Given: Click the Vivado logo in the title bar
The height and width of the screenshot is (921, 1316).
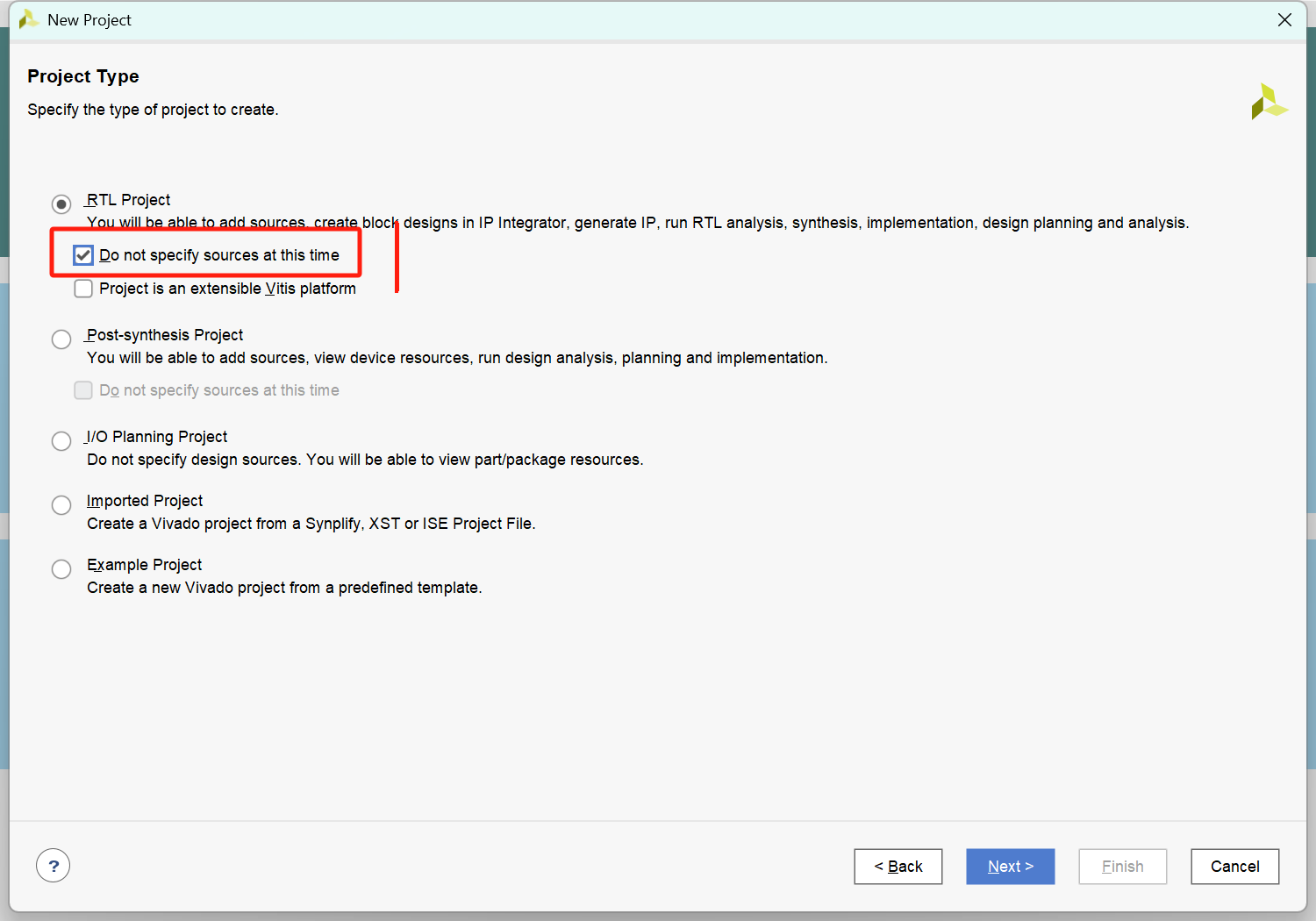Looking at the screenshot, I should pyautogui.click(x=28, y=19).
